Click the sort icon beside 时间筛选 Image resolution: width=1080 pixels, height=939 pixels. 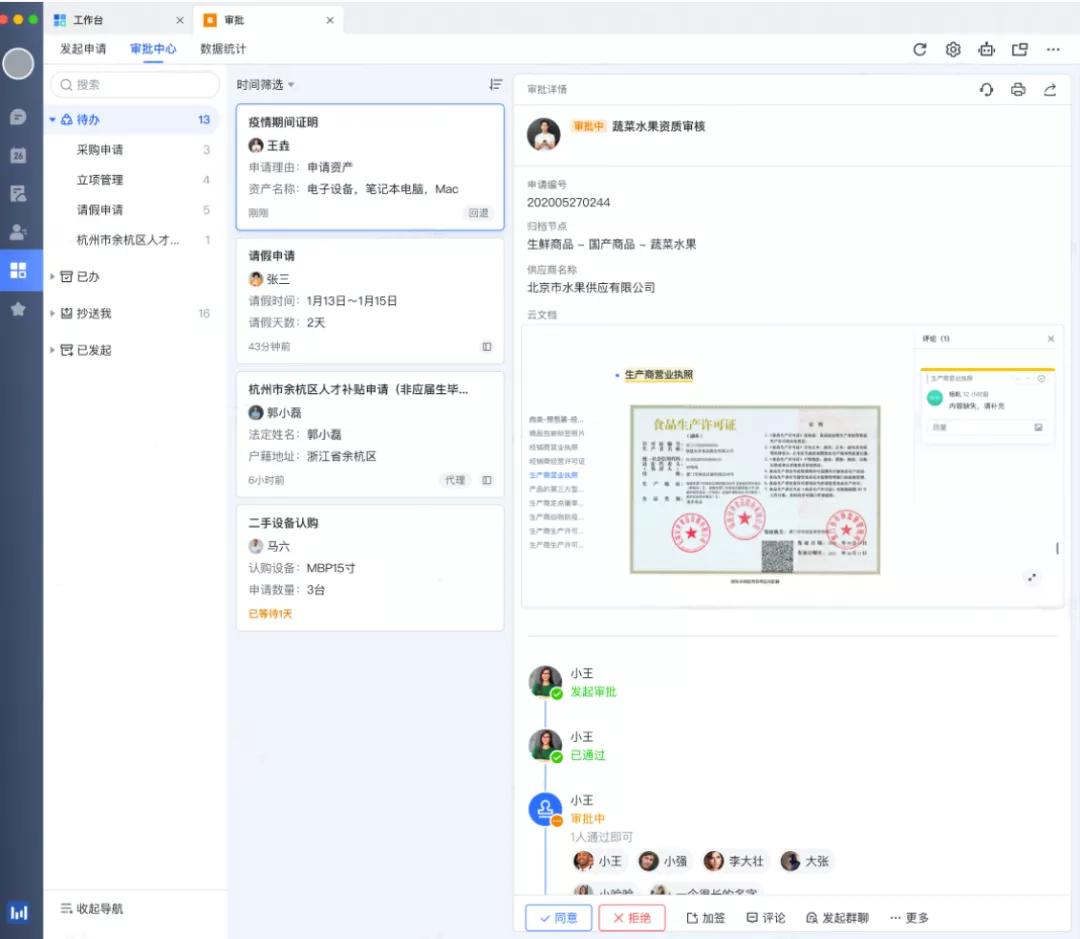(x=495, y=84)
